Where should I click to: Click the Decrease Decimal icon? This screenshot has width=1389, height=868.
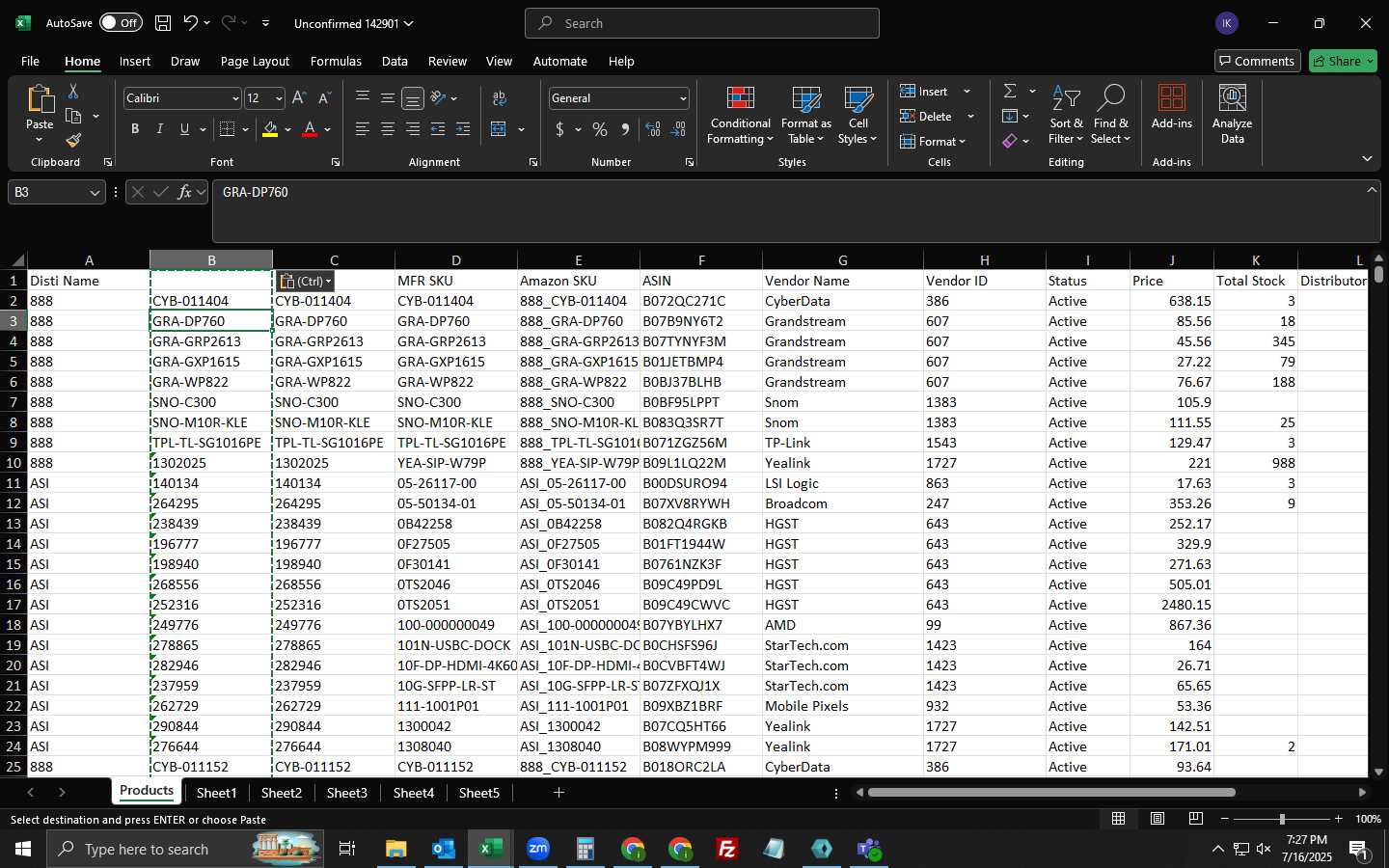[x=678, y=129]
